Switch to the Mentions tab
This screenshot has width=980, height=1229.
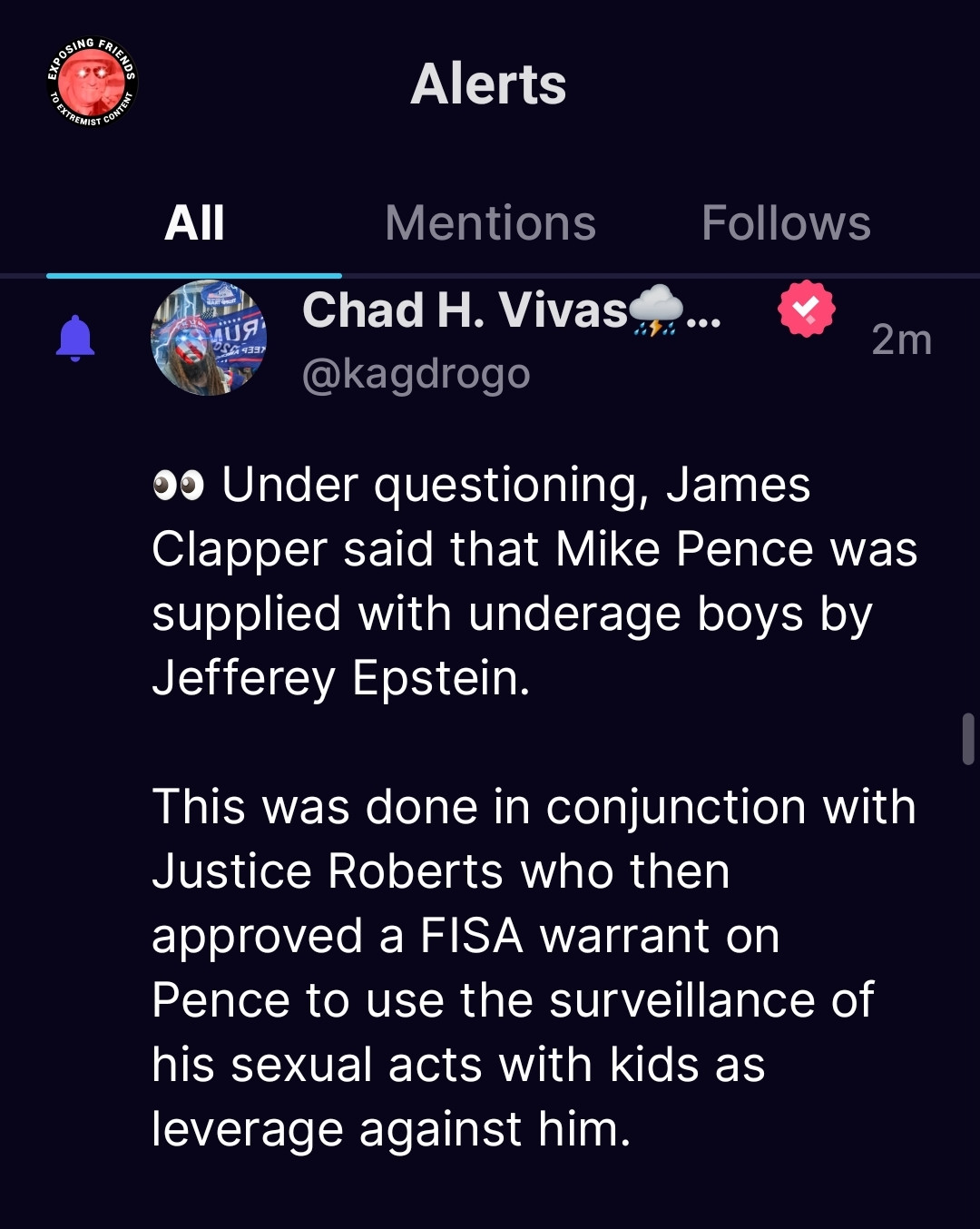490,223
